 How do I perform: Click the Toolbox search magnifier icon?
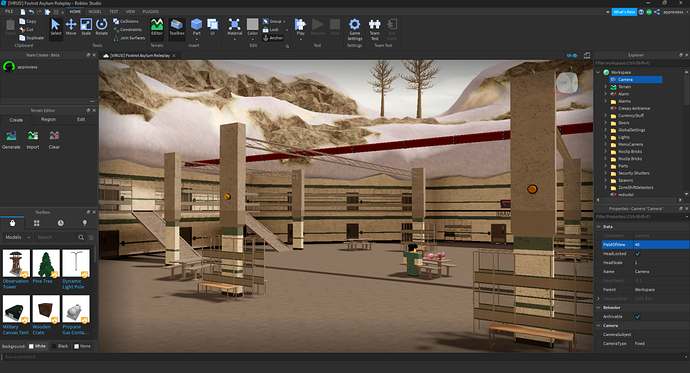[x=81, y=237]
